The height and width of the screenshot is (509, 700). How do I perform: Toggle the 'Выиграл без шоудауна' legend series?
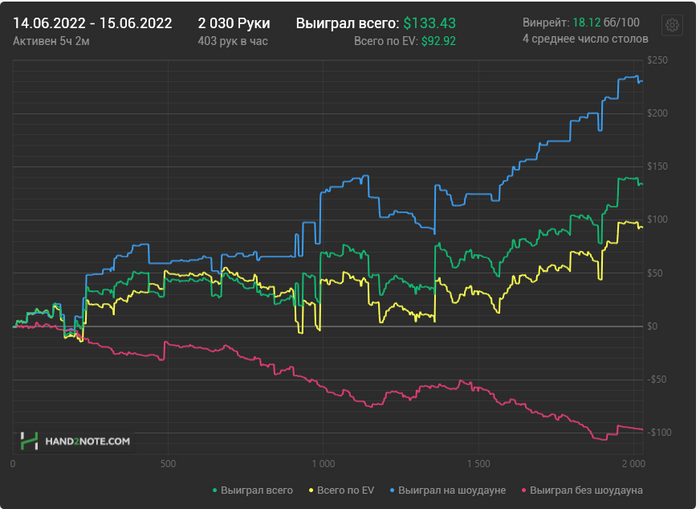(x=582, y=490)
